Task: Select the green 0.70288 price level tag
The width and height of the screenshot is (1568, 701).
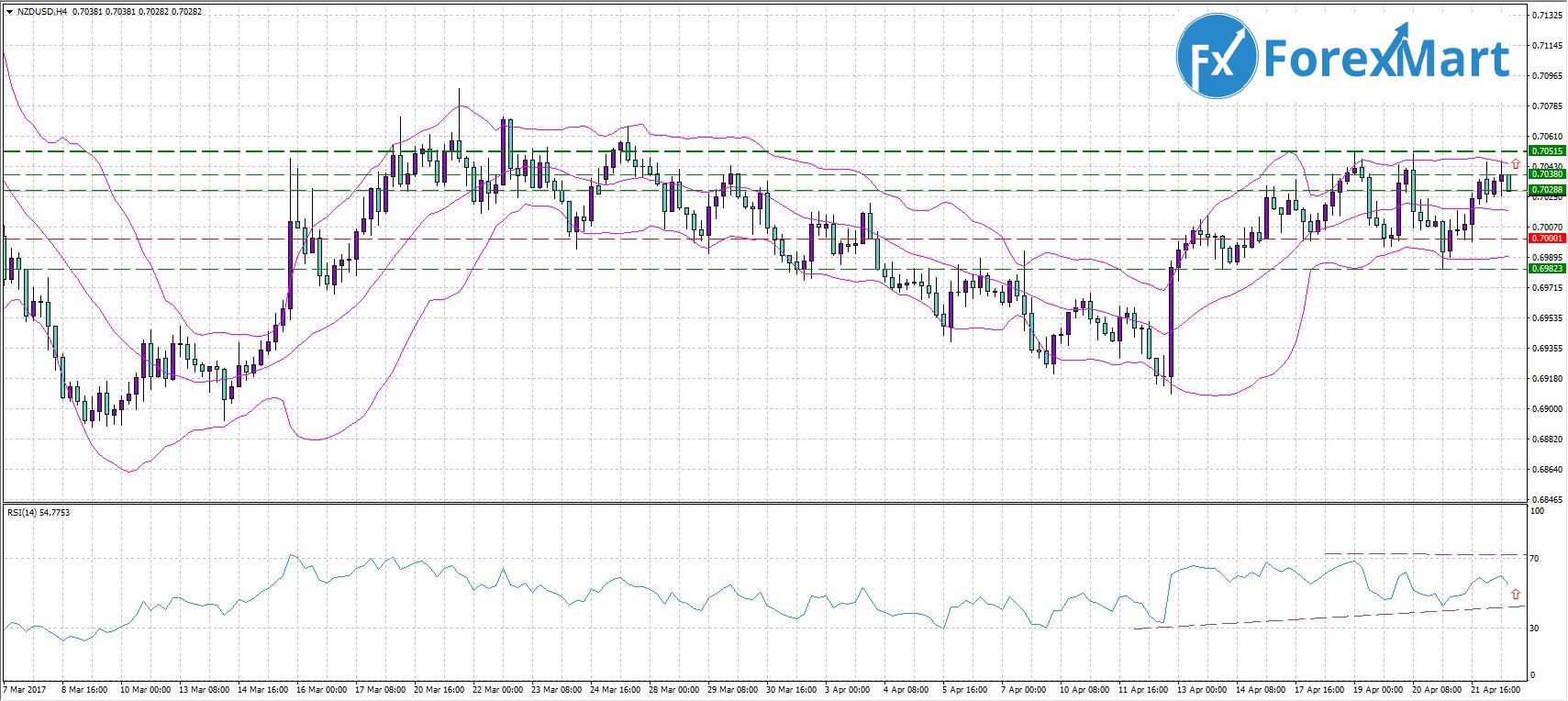Action: [1547, 190]
